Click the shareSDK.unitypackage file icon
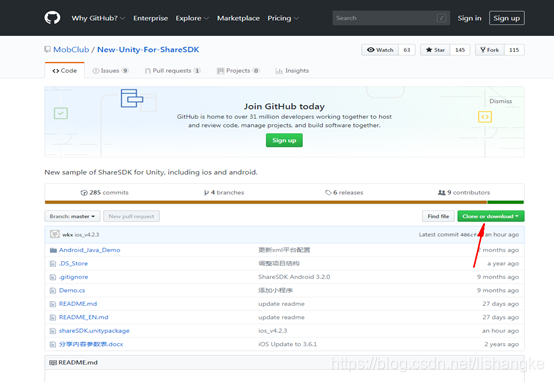Image resolution: width=554 pixels, height=382 pixels. (x=53, y=331)
